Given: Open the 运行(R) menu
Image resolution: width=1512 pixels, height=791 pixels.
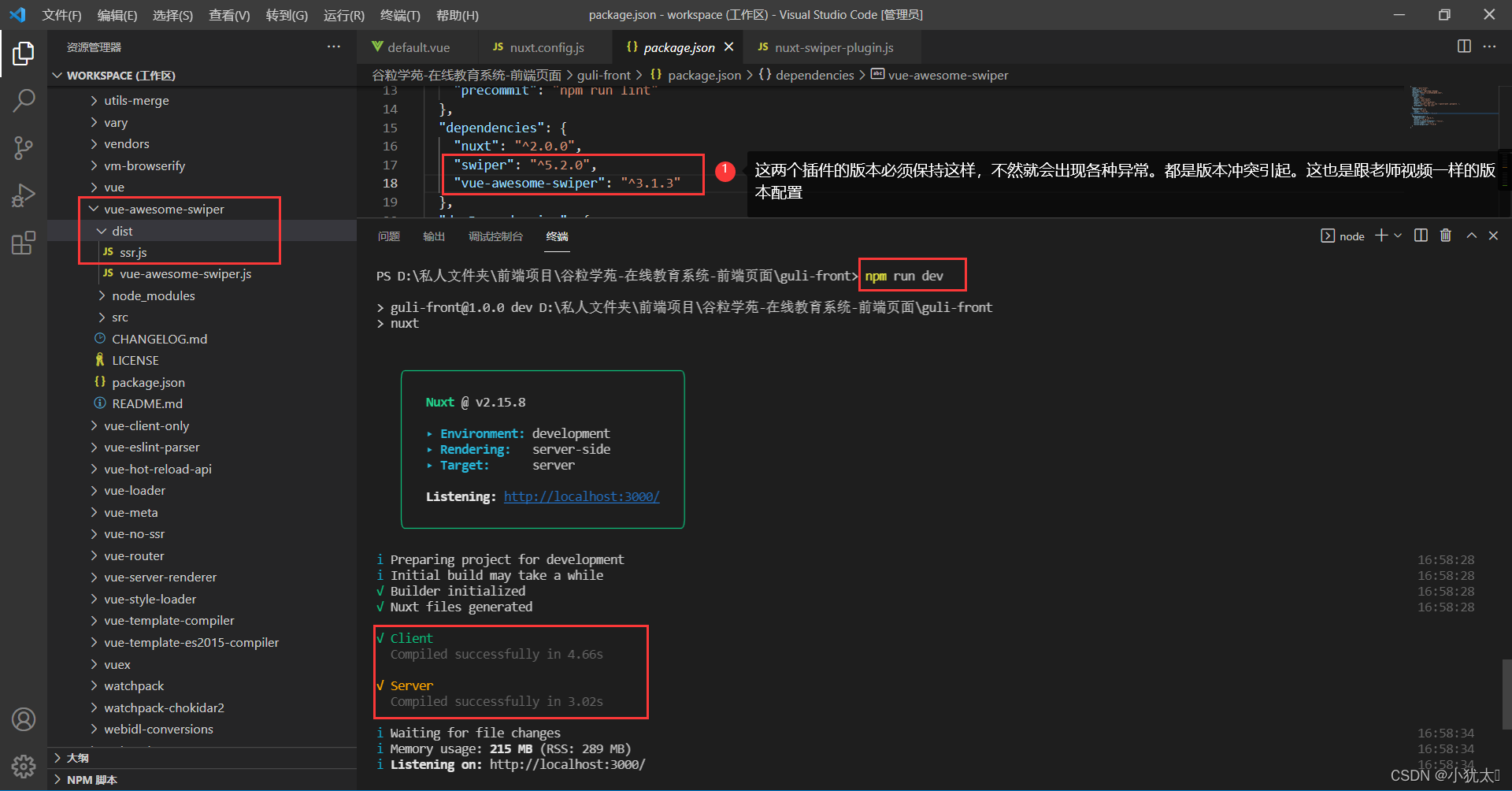Looking at the screenshot, I should click(x=344, y=15).
